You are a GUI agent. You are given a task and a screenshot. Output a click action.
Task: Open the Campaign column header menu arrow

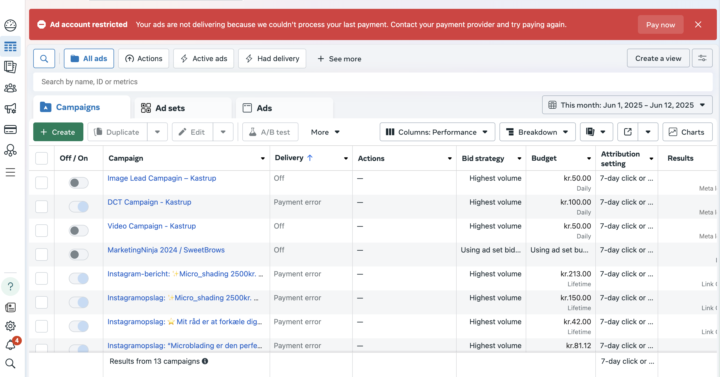tap(263, 158)
